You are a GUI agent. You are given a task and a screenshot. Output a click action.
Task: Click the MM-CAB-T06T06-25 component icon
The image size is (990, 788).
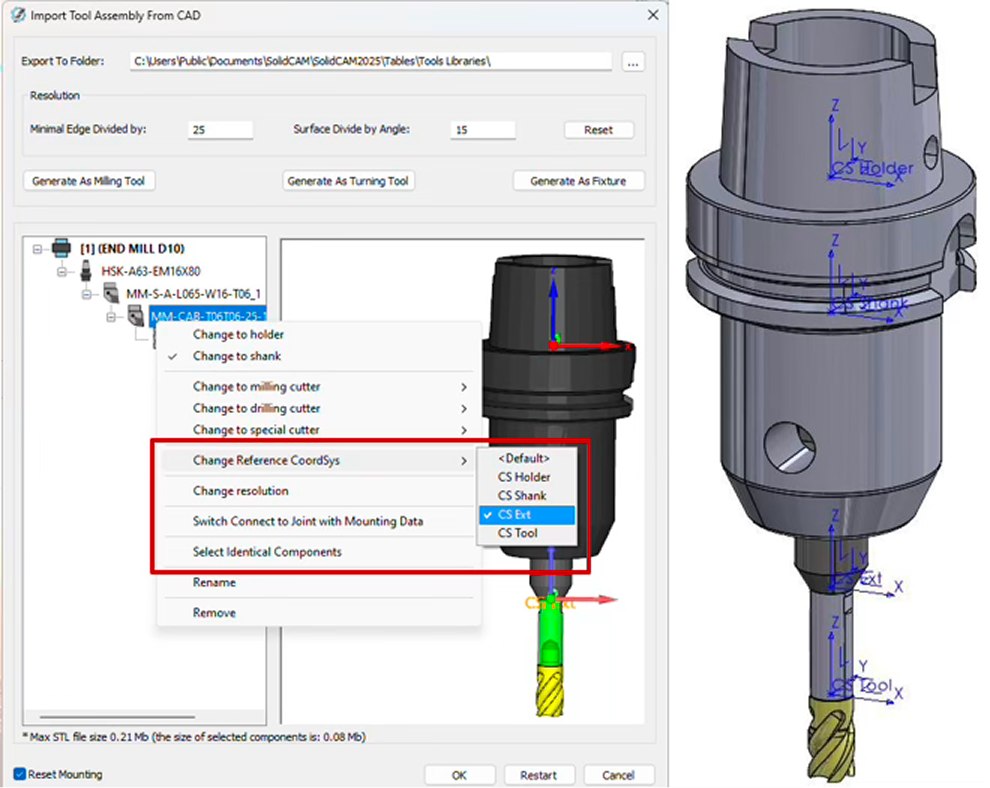pyautogui.click(x=136, y=314)
